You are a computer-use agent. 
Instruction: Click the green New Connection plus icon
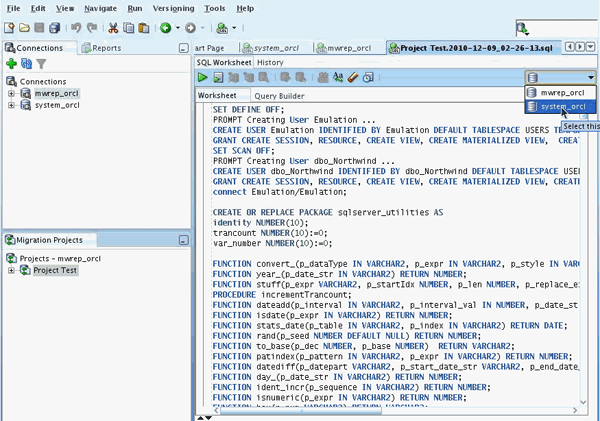11,63
